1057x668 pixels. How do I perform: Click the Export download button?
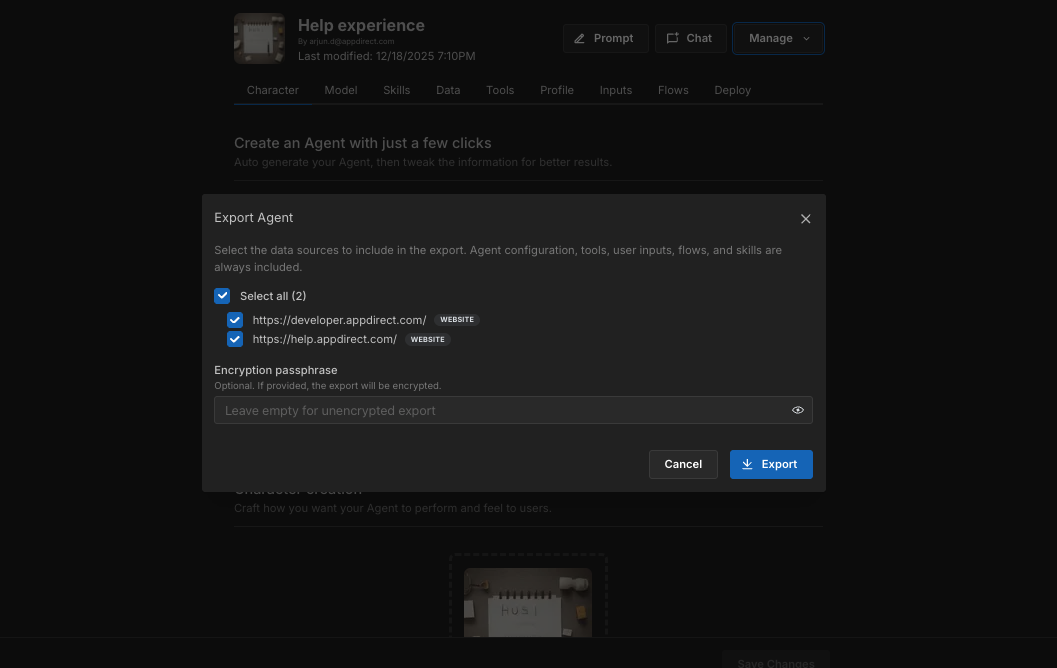[770, 464]
